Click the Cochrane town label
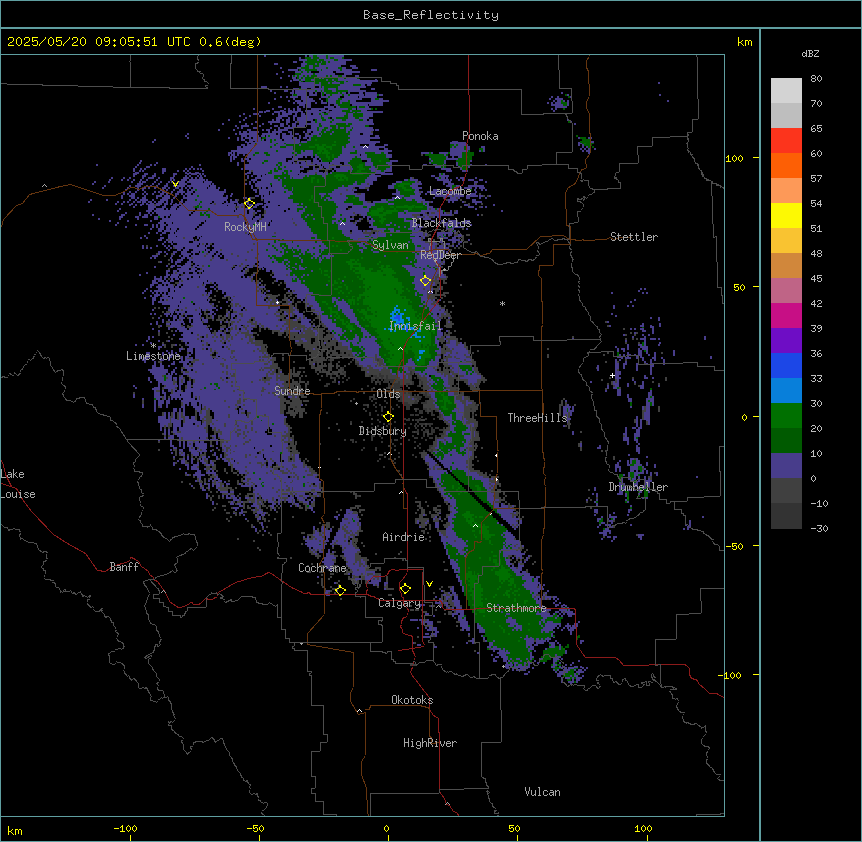This screenshot has height=842, width=862. [322, 568]
